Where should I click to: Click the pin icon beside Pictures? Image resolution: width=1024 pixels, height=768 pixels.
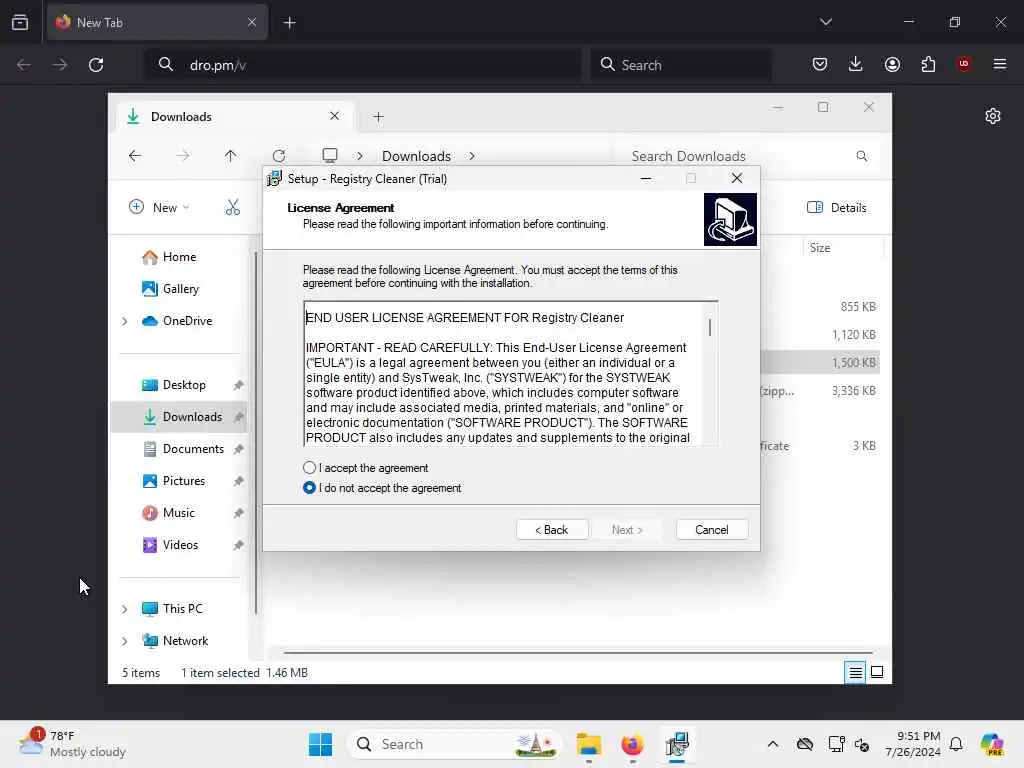pos(238,481)
